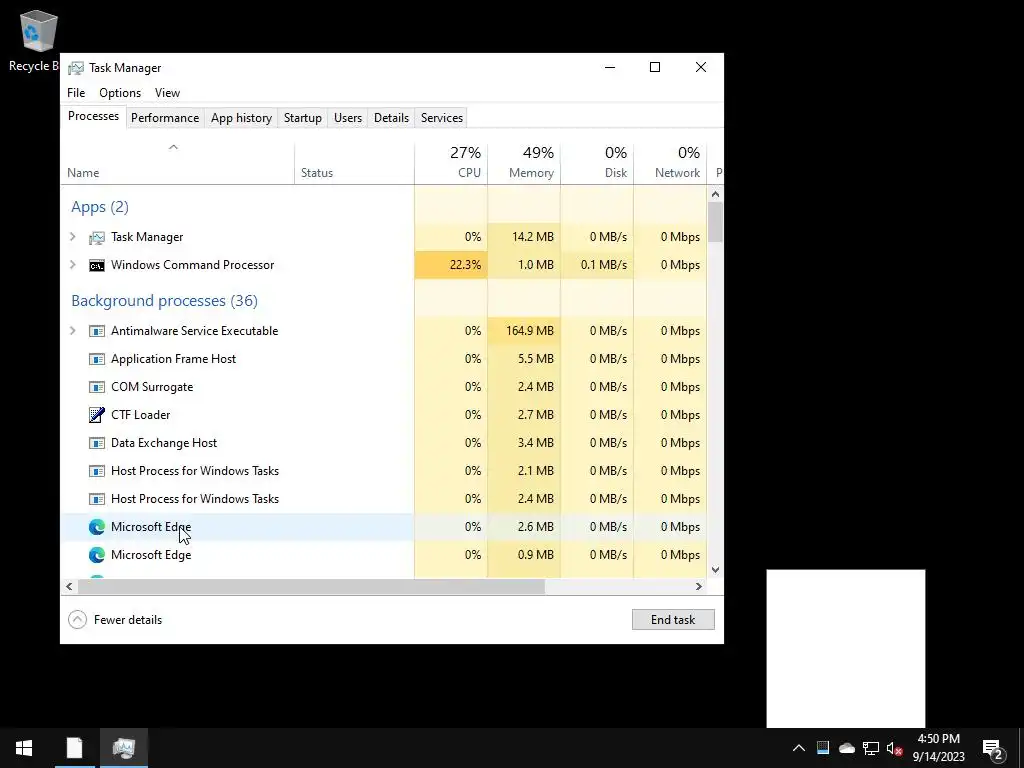The height and width of the screenshot is (768, 1024).
Task: Click the vertical scrollbar thumb
Action: 715,222
